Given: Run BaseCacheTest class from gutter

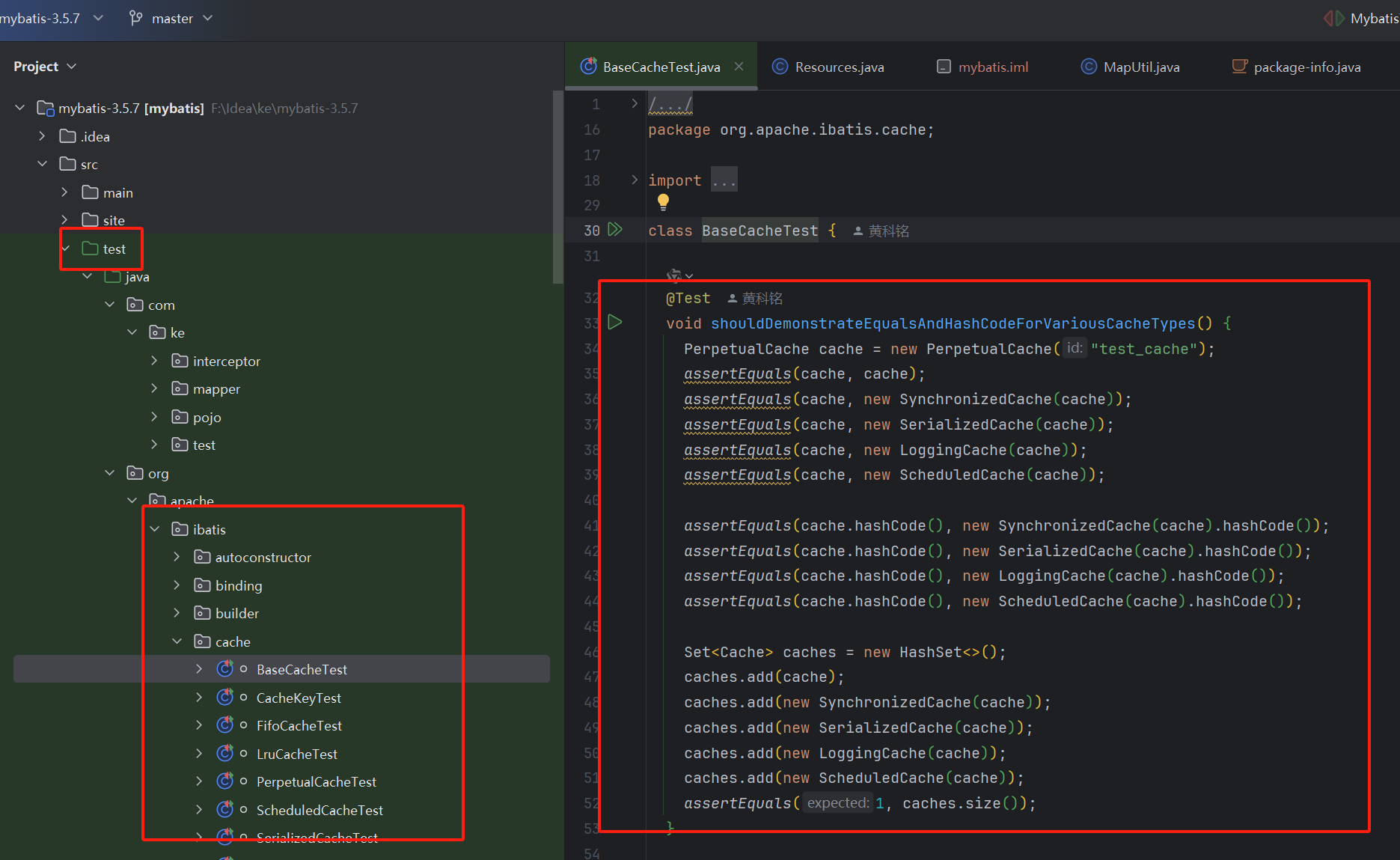Looking at the screenshot, I should [615, 230].
